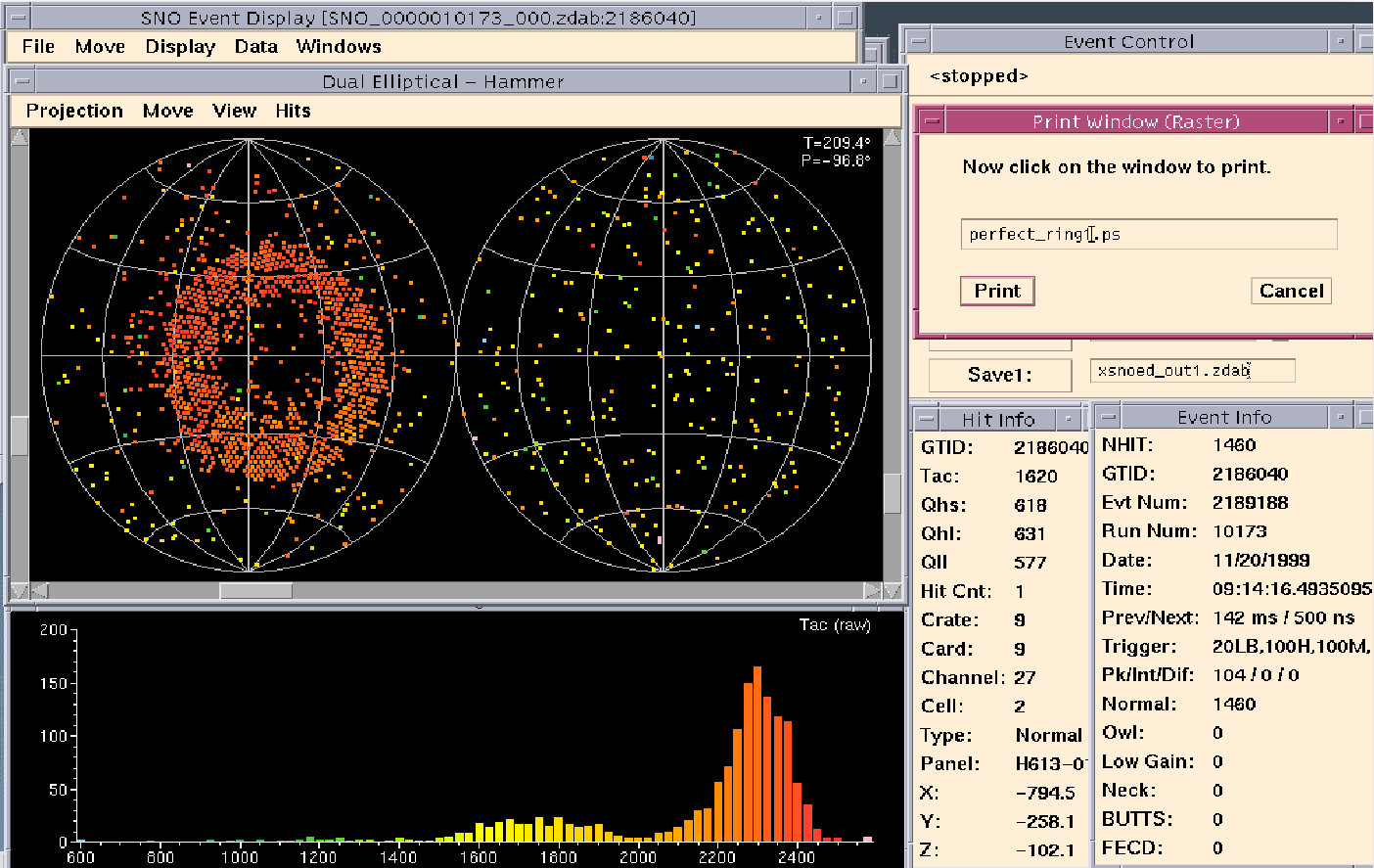Click up arrow of right vertical scrollbar
This screenshot has width=1374, height=868.
coord(893,138)
